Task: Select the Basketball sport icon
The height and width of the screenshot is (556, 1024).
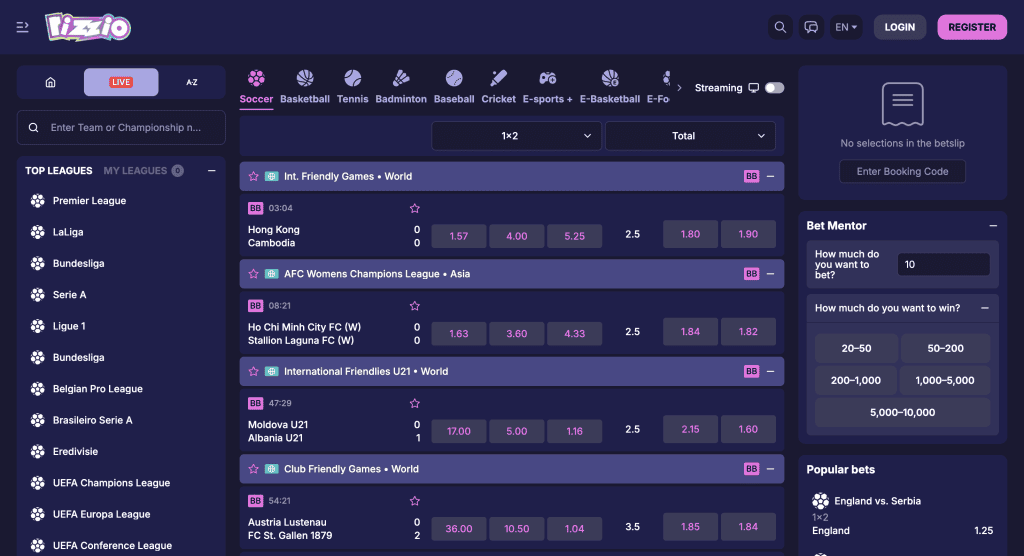Action: tap(305, 78)
